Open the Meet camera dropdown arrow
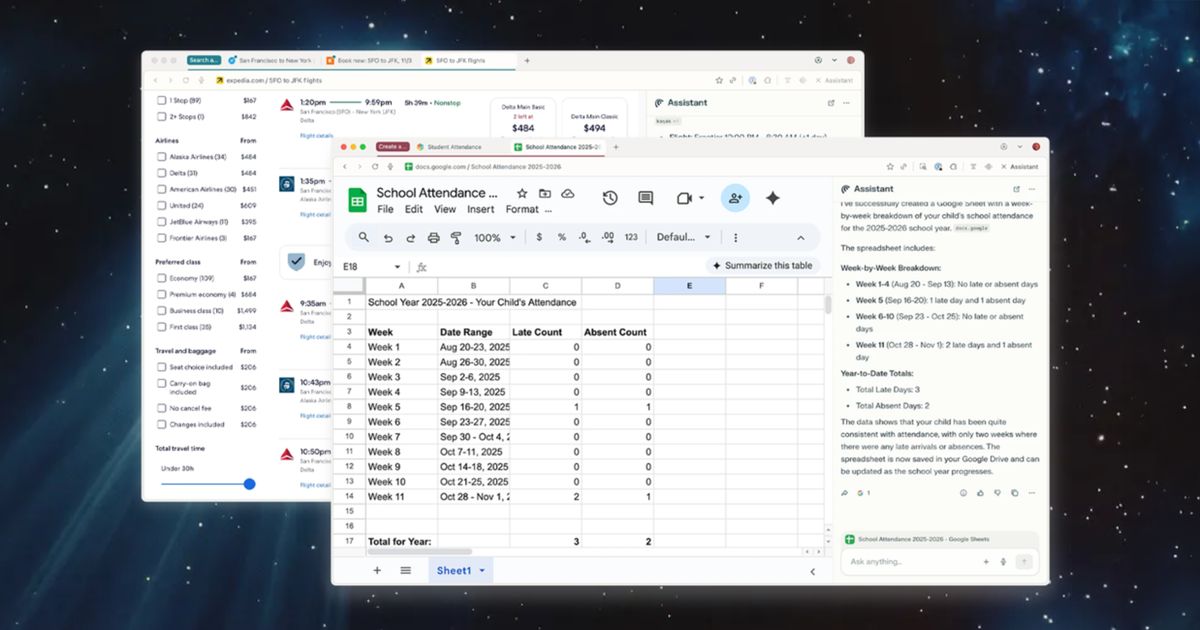 click(702, 198)
